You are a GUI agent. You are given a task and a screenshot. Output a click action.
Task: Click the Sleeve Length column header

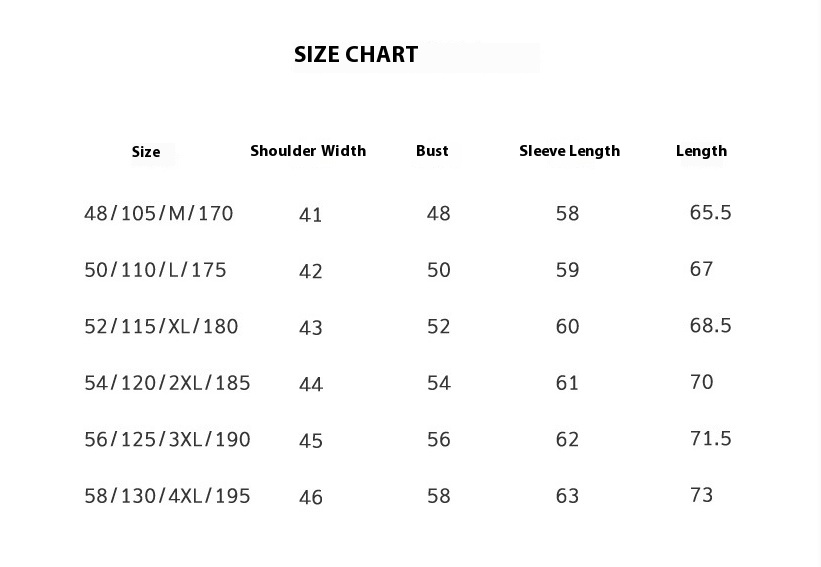(570, 151)
